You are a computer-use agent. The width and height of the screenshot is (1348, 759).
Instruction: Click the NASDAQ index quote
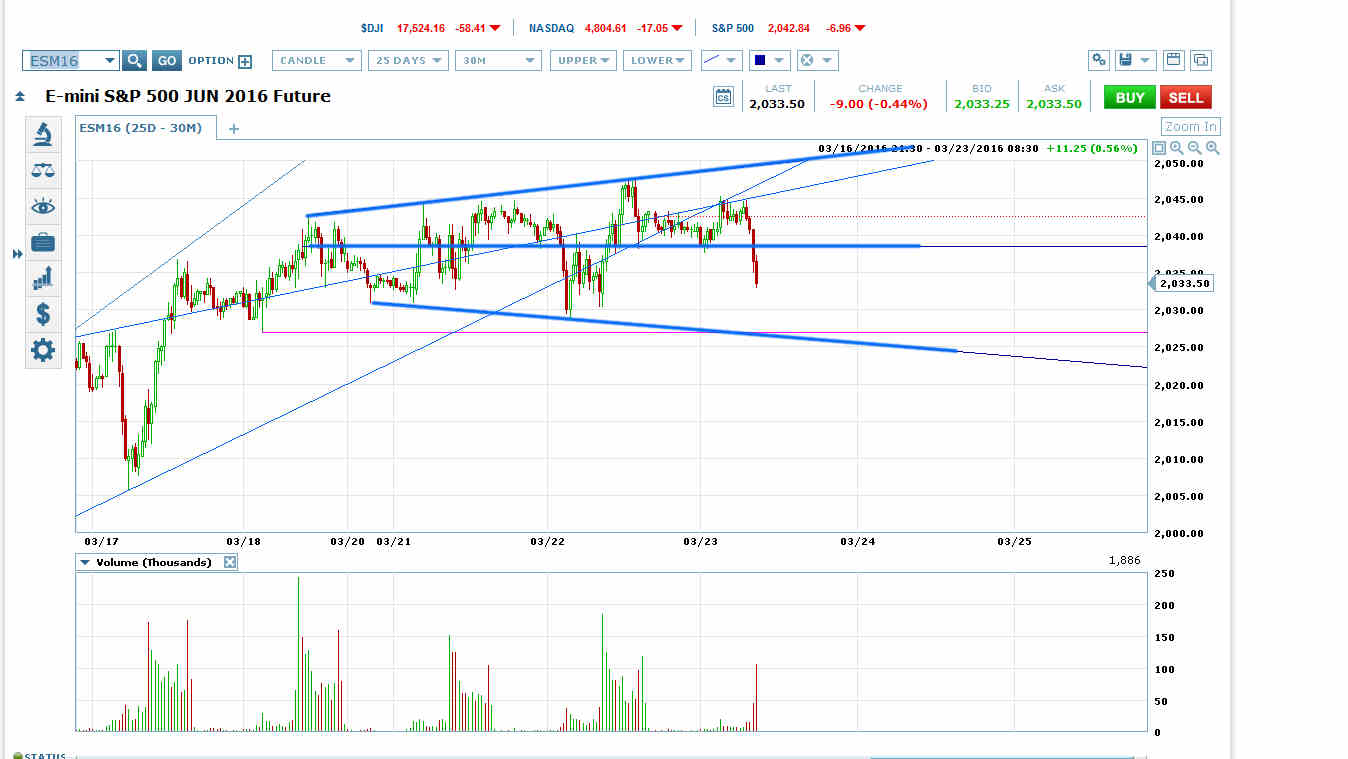606,28
